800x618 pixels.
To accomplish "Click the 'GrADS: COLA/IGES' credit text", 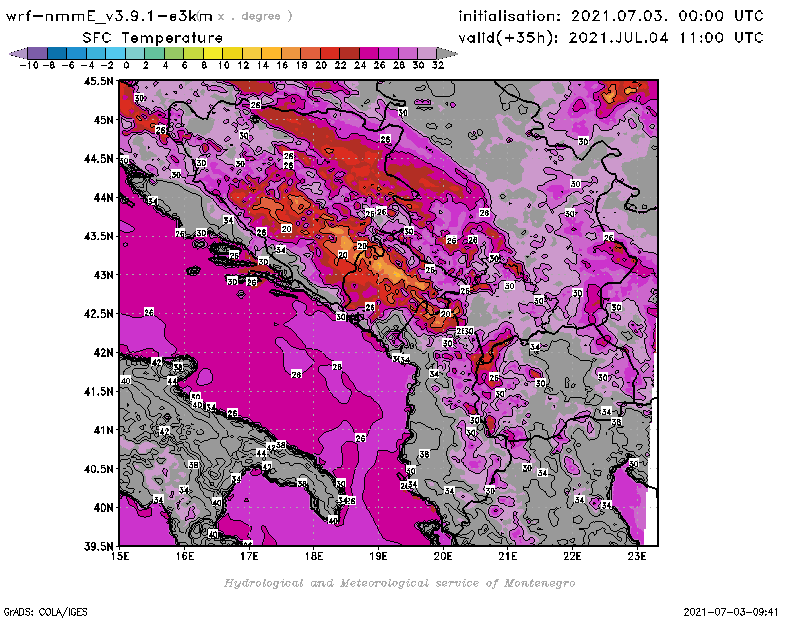I will [x=45, y=611].
